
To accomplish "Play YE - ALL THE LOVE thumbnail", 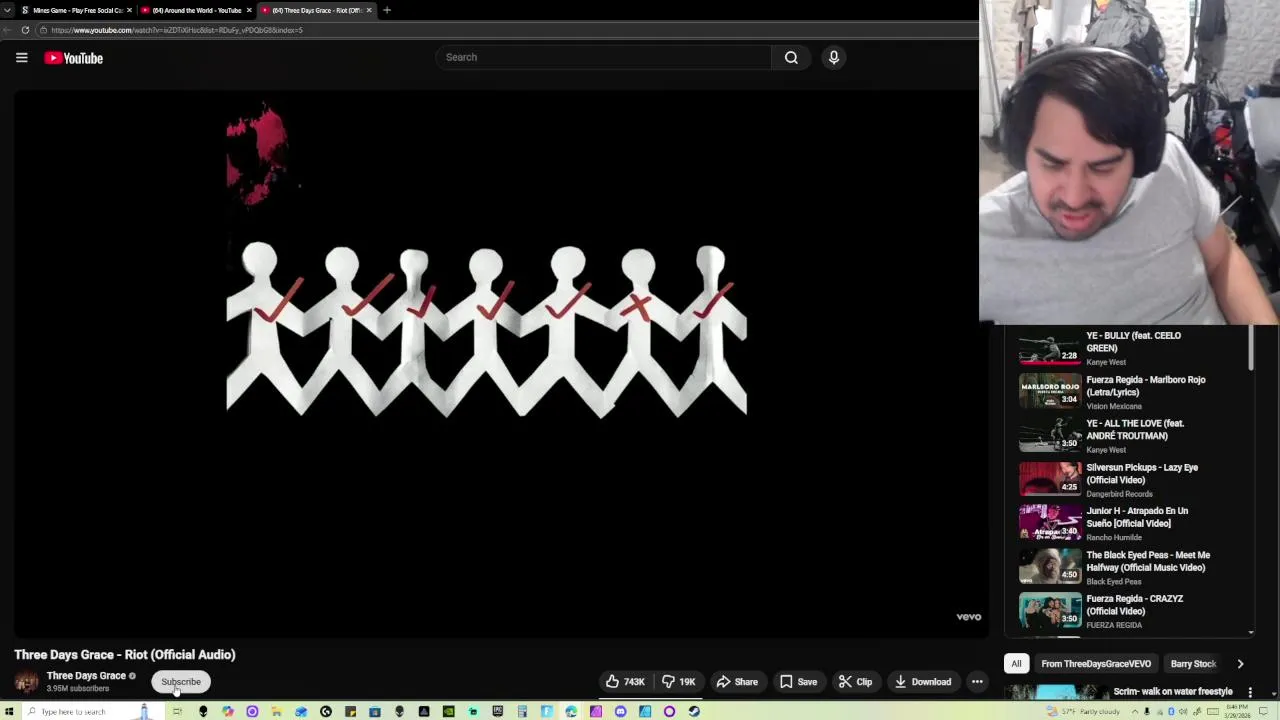I will tap(1050, 436).
